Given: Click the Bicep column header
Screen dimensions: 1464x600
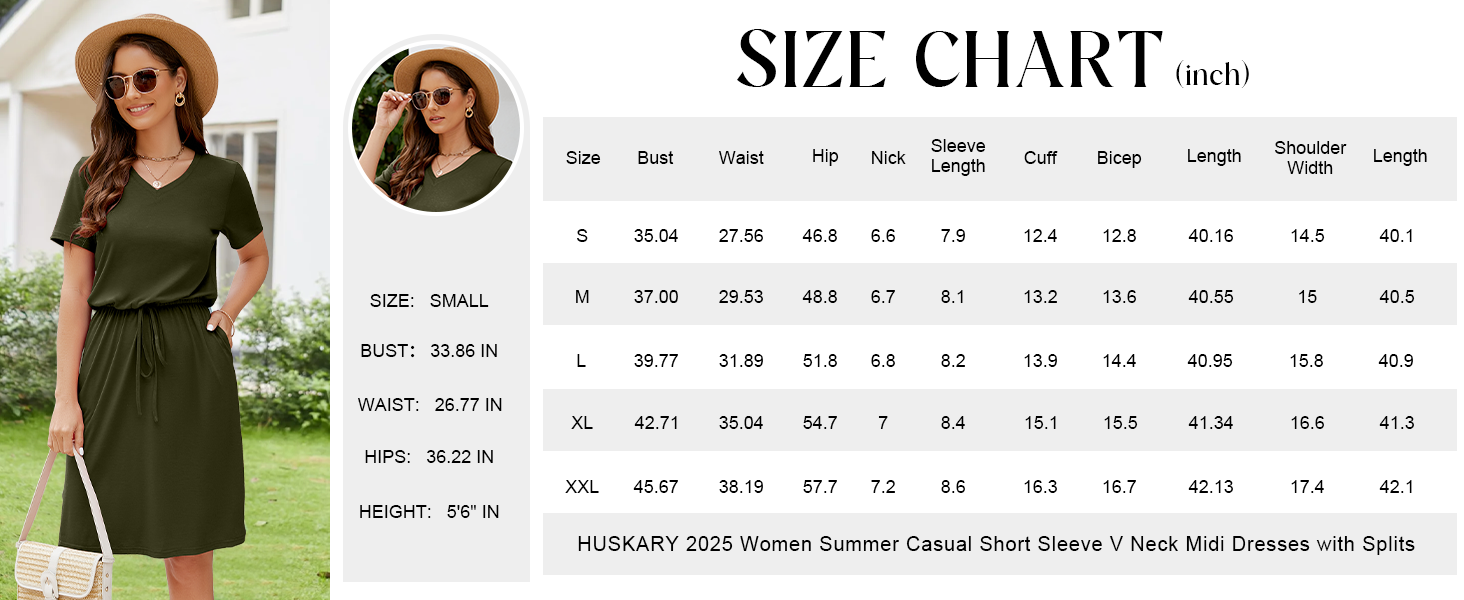Looking at the screenshot, I should pyautogui.click(x=1119, y=158).
